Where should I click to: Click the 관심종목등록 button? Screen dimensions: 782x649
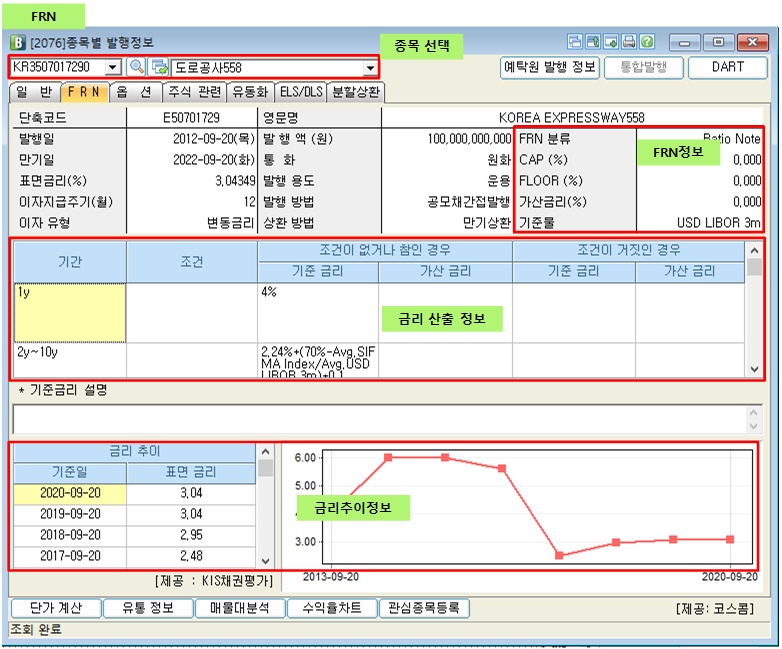click(x=424, y=608)
